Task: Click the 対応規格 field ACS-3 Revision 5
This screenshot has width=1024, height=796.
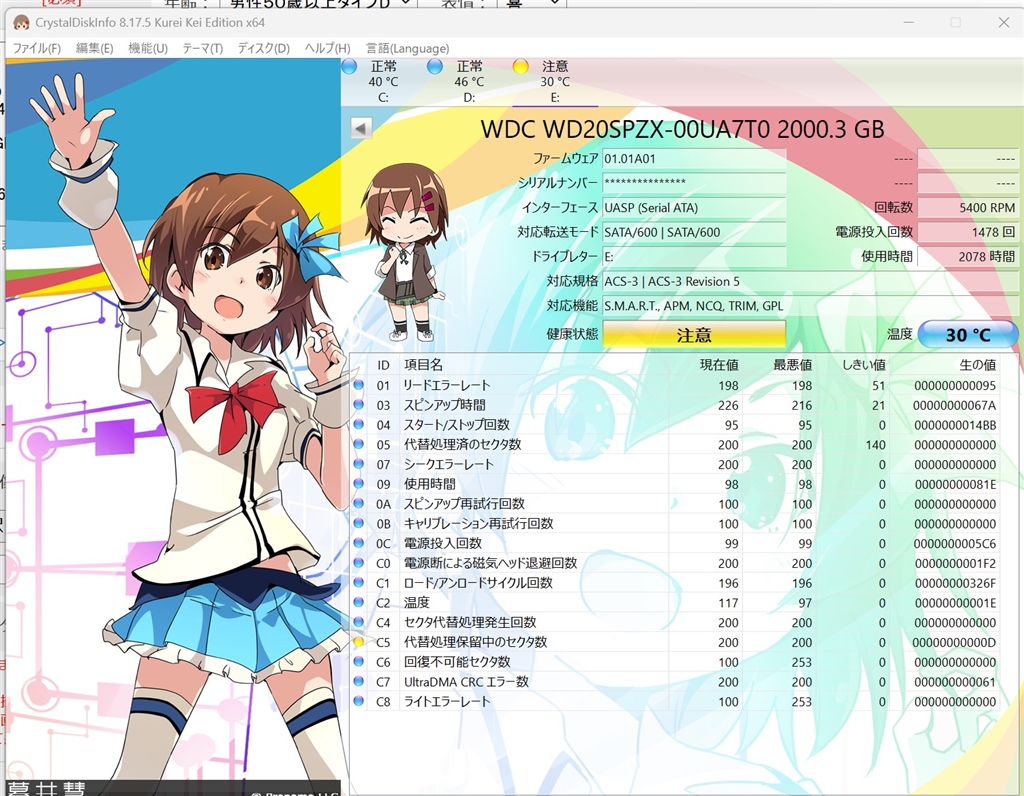Action: (810, 281)
